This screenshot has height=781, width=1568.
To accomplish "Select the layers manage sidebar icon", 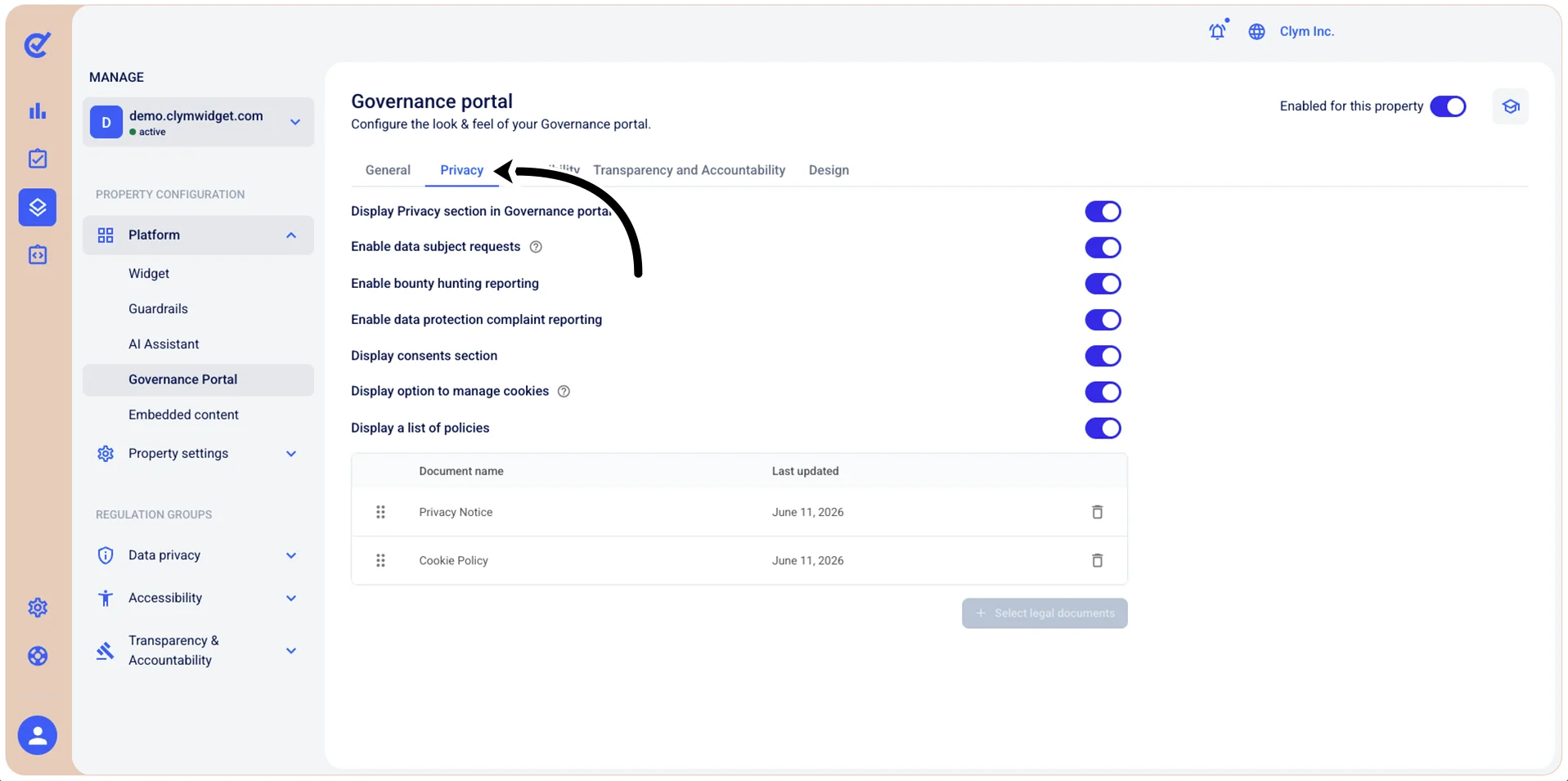I will tap(38, 207).
